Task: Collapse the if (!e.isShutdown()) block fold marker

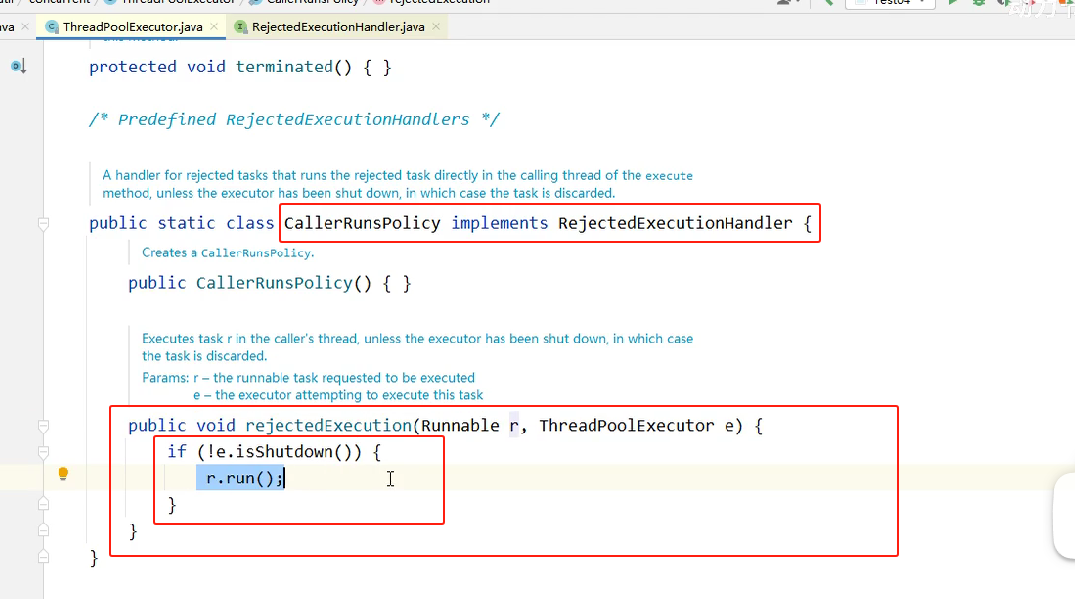Action: pyautogui.click(x=43, y=452)
